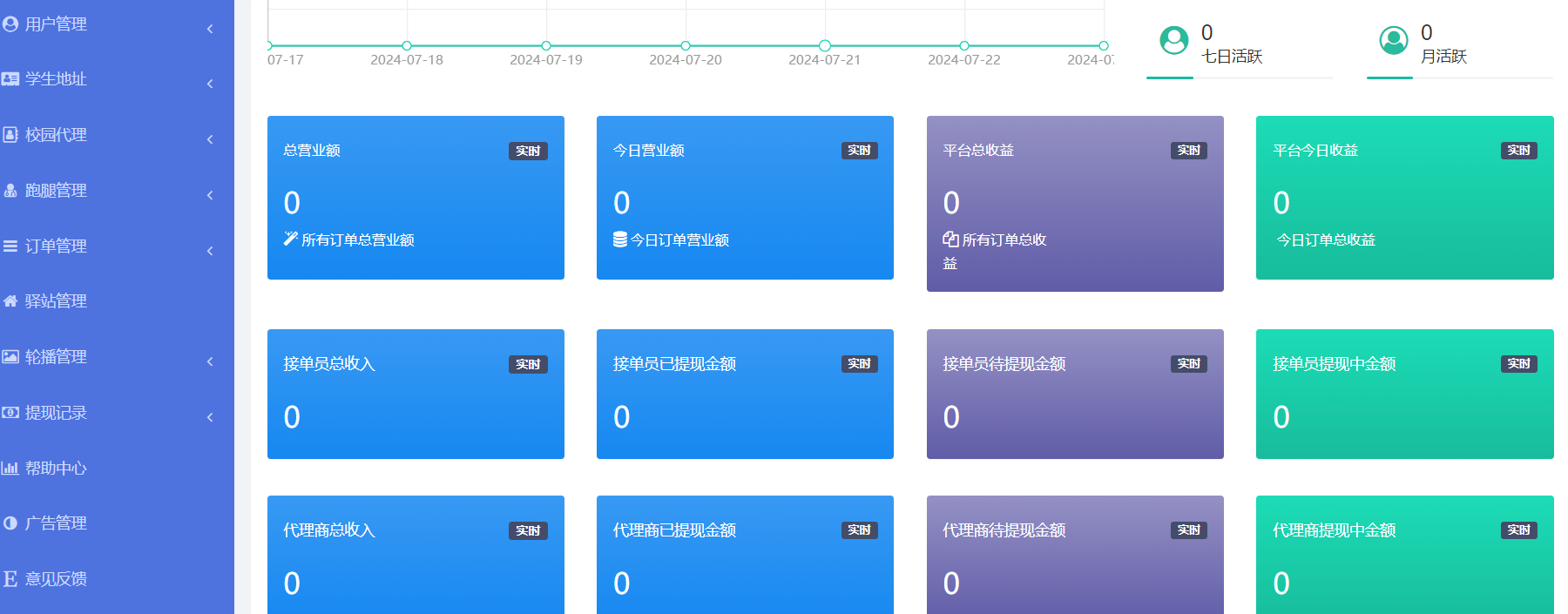The image size is (1568, 614).
Task: Open the 接单员待提现金额 card
Action: click(x=1074, y=394)
